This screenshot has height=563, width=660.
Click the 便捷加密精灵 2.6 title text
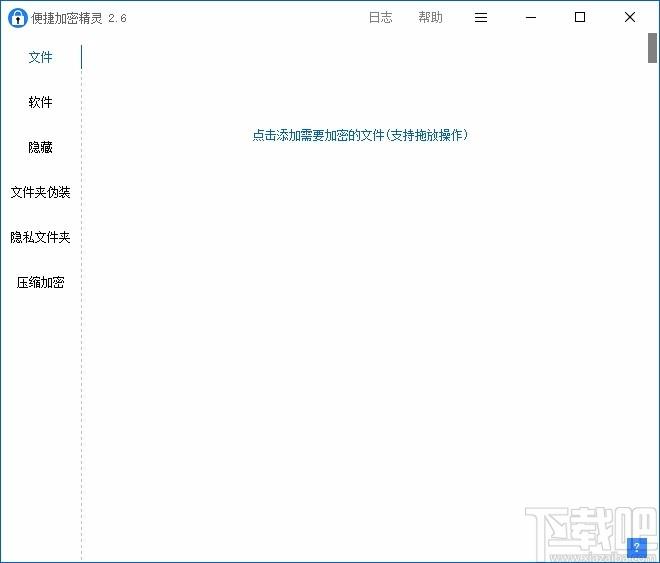(x=79, y=18)
